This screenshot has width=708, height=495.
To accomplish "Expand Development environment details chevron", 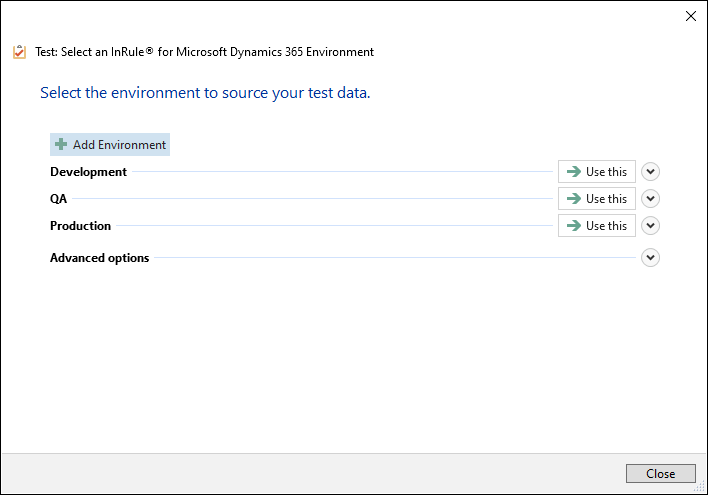I will 650,172.
